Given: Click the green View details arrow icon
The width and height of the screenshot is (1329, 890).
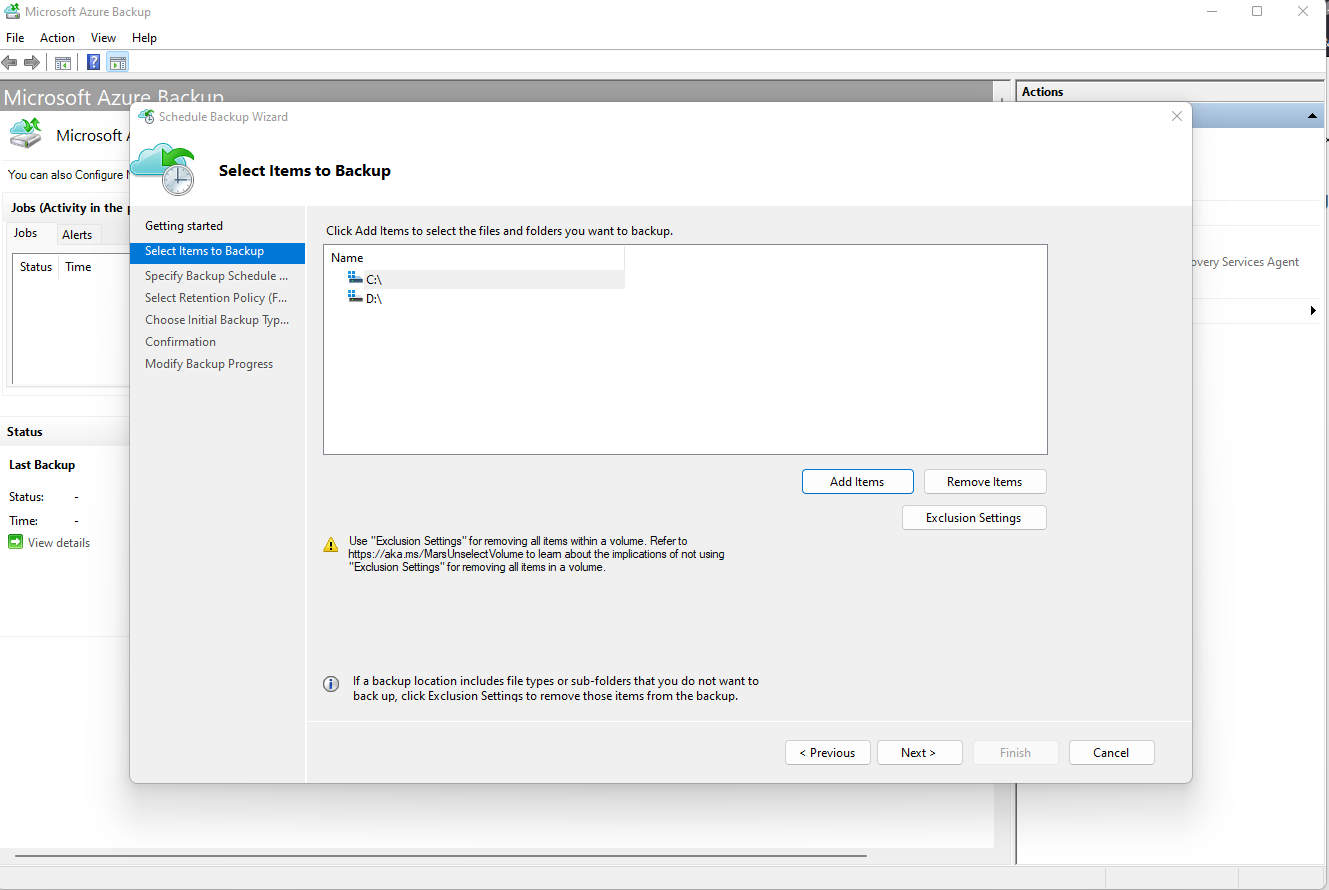Looking at the screenshot, I should point(15,542).
